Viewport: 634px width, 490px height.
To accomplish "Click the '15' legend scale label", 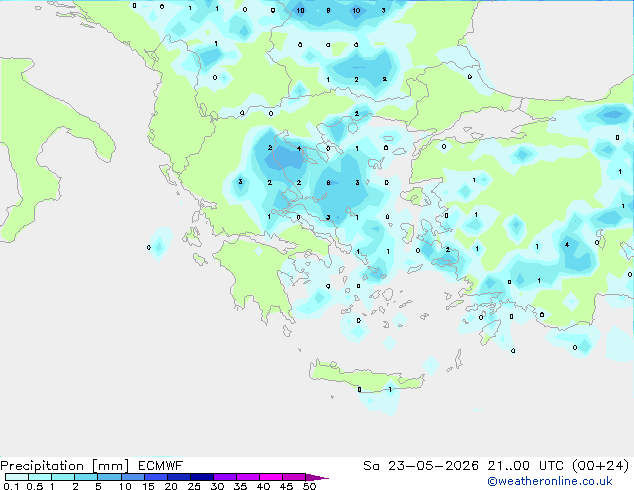I will click(148, 486).
